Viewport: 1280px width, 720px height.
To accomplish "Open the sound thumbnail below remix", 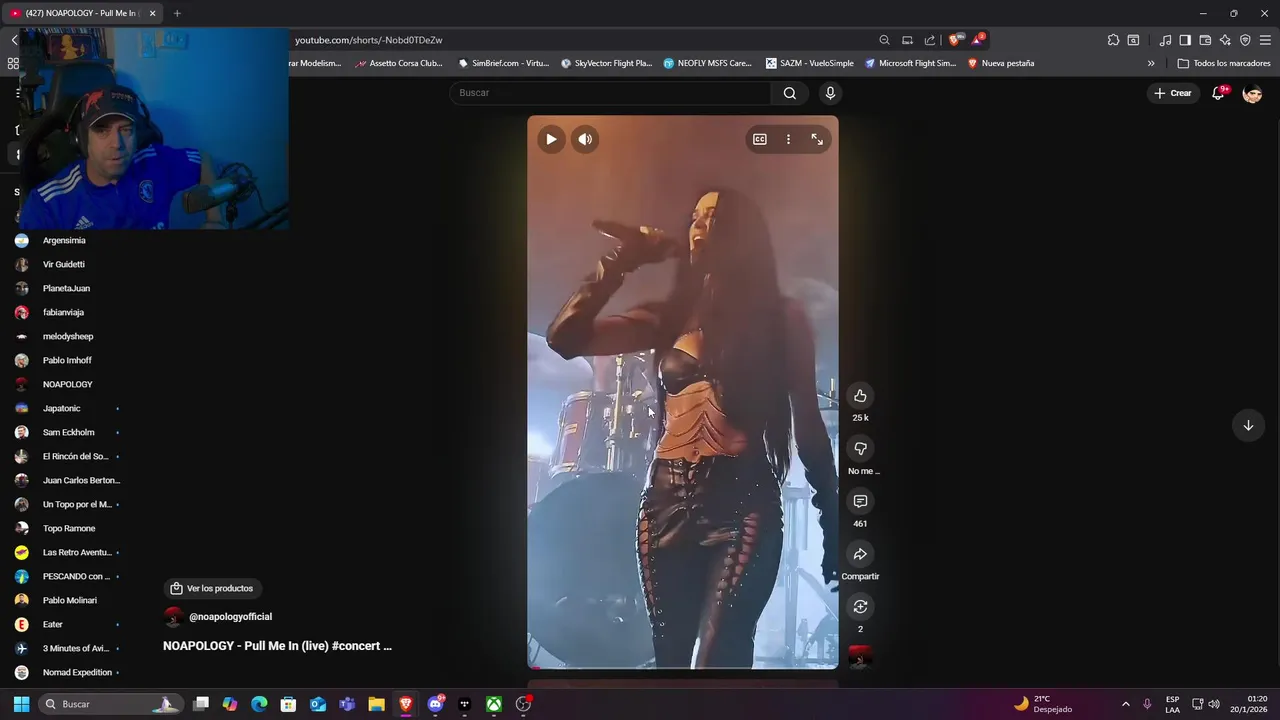I will pyautogui.click(x=860, y=657).
